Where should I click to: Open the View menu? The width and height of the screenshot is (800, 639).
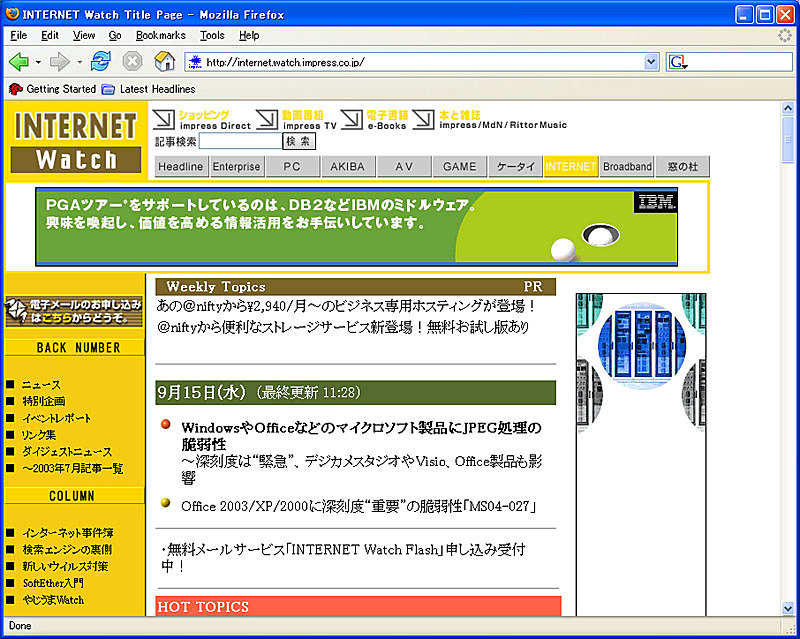coord(84,35)
